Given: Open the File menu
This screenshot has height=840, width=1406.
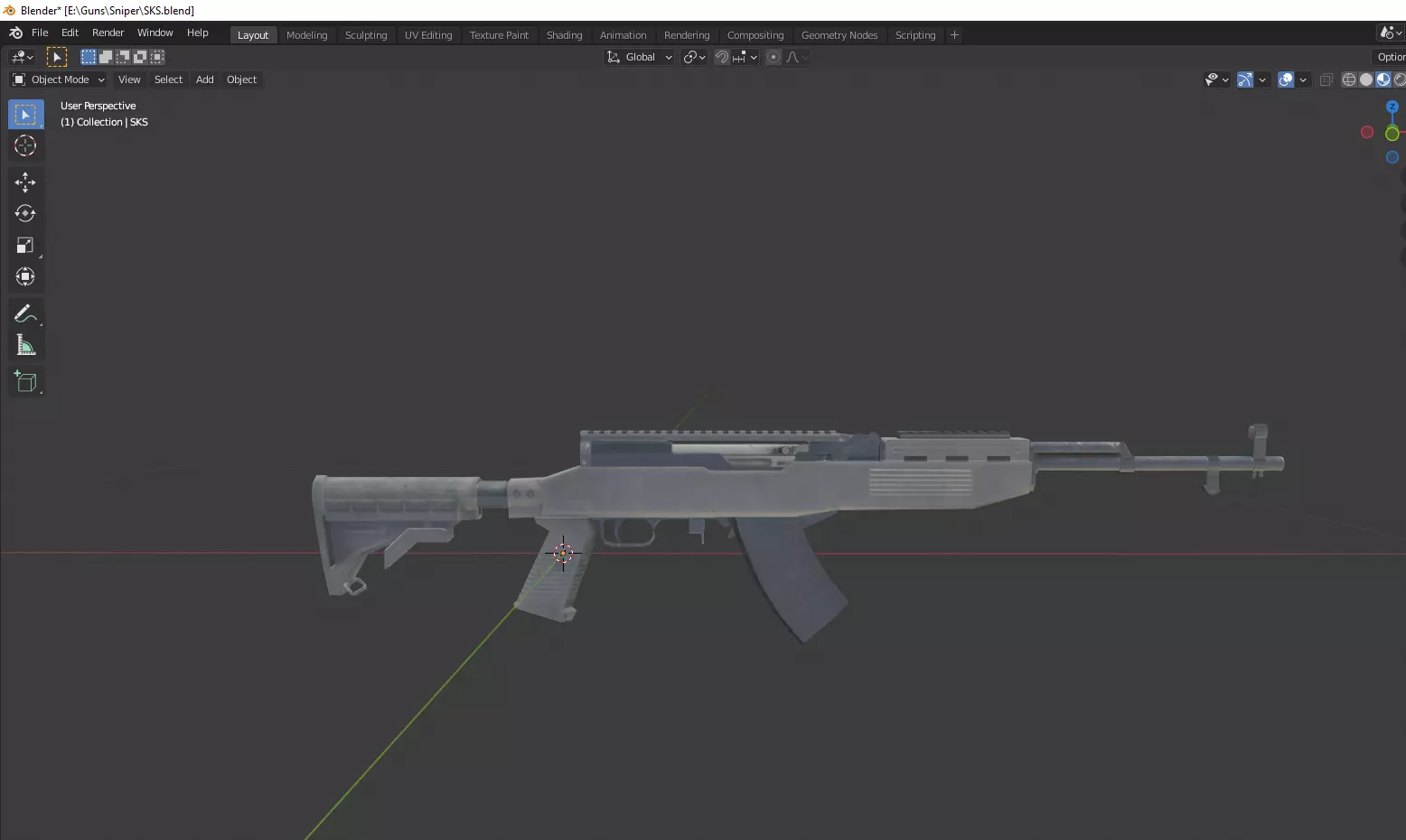Looking at the screenshot, I should (x=40, y=33).
